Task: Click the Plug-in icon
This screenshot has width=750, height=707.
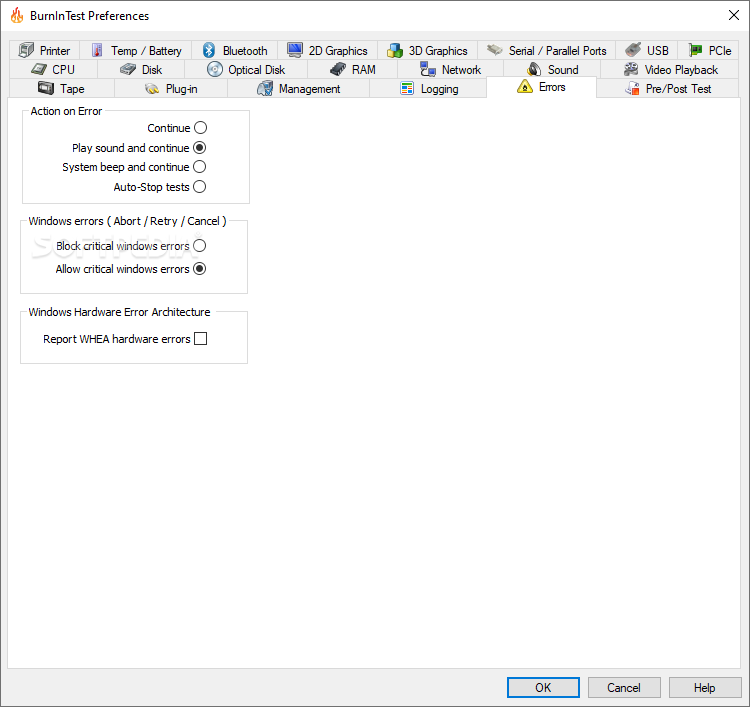Action: pyautogui.click(x=152, y=88)
